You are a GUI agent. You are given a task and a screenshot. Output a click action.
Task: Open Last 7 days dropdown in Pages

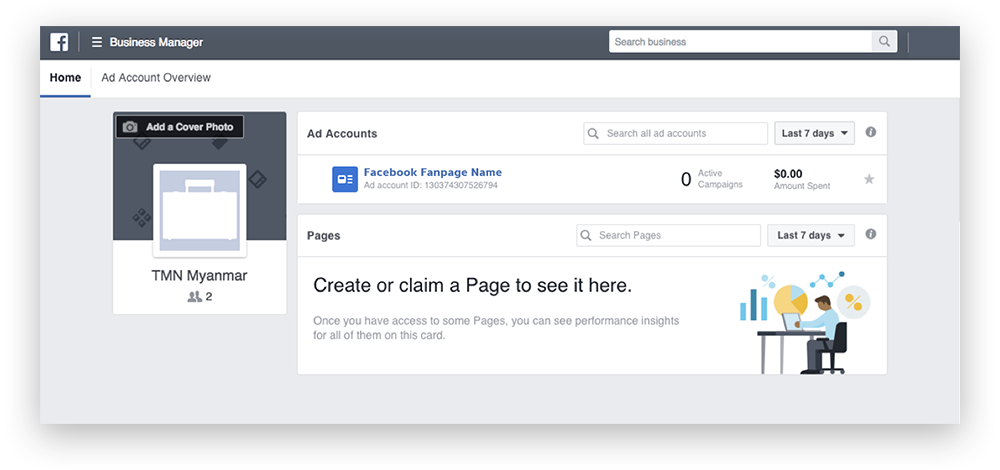click(810, 235)
